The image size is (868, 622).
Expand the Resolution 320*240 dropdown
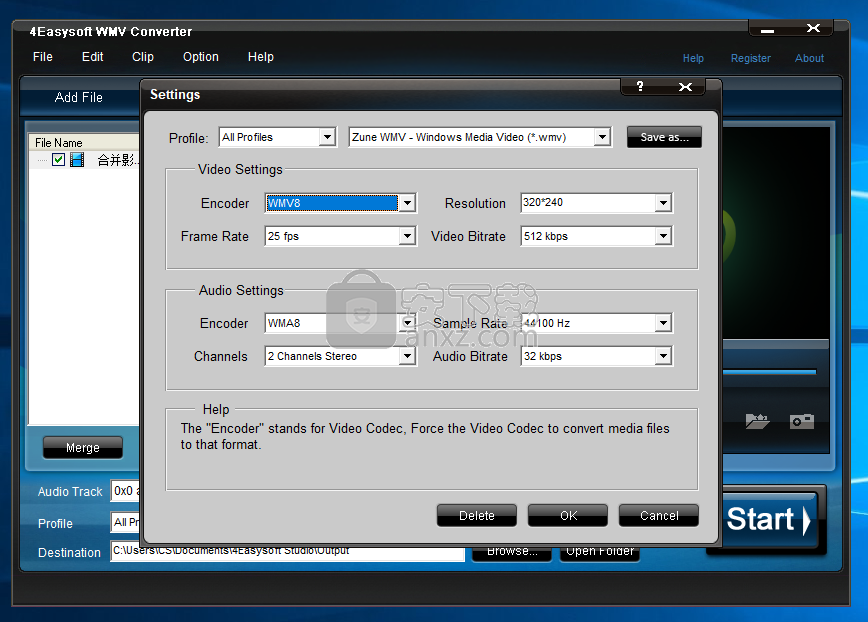pyautogui.click(x=663, y=203)
